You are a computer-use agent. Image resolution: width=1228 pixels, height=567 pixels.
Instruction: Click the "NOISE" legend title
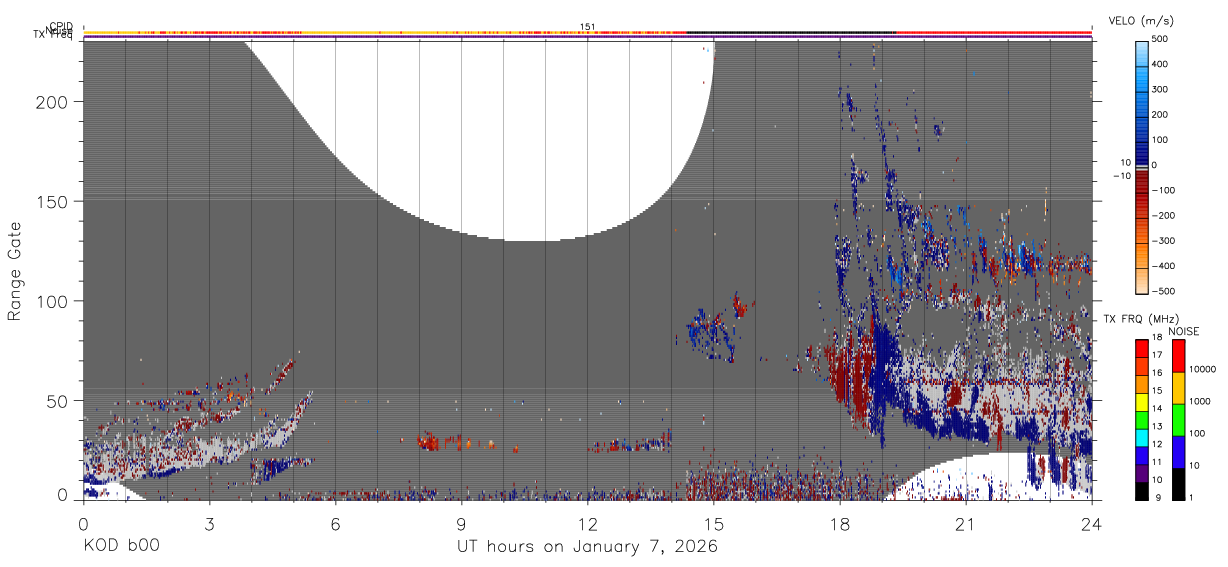[1183, 331]
